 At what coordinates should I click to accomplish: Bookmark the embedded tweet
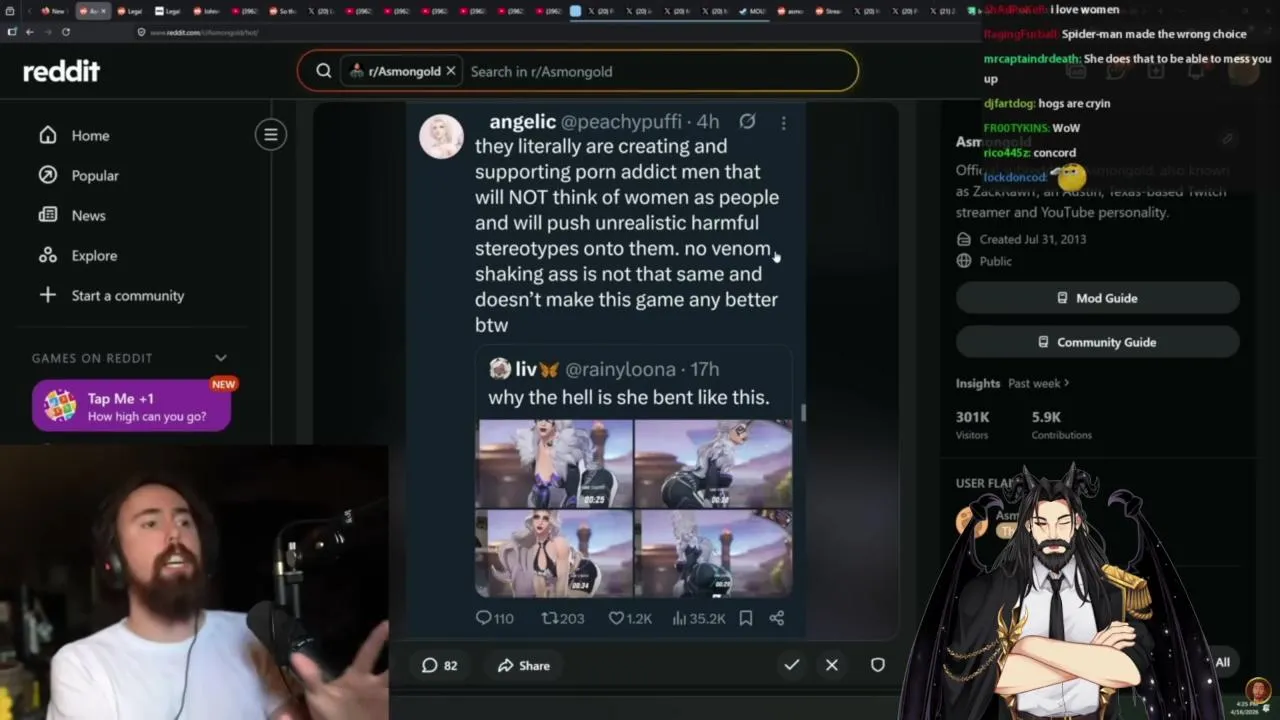(746, 618)
